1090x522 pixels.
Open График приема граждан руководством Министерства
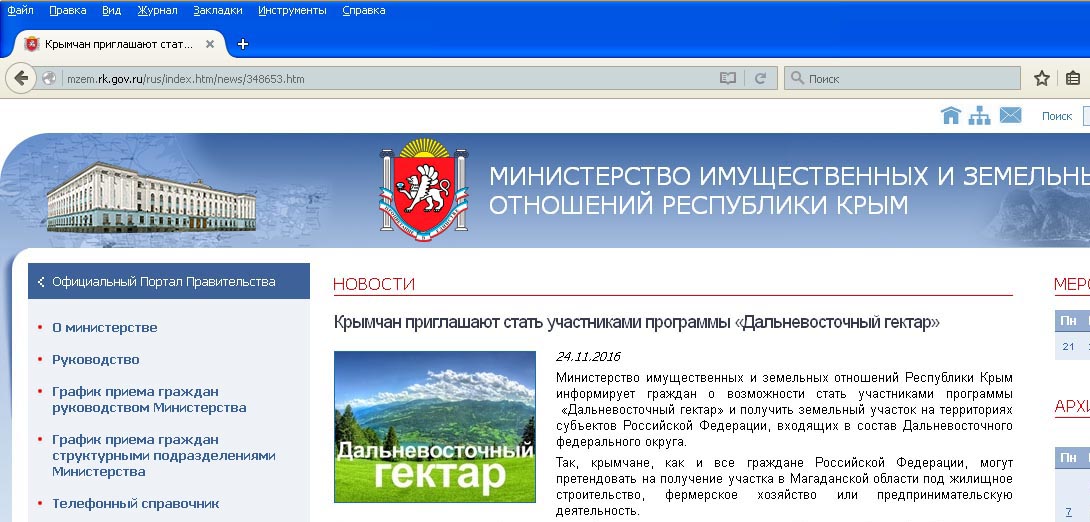[149, 400]
